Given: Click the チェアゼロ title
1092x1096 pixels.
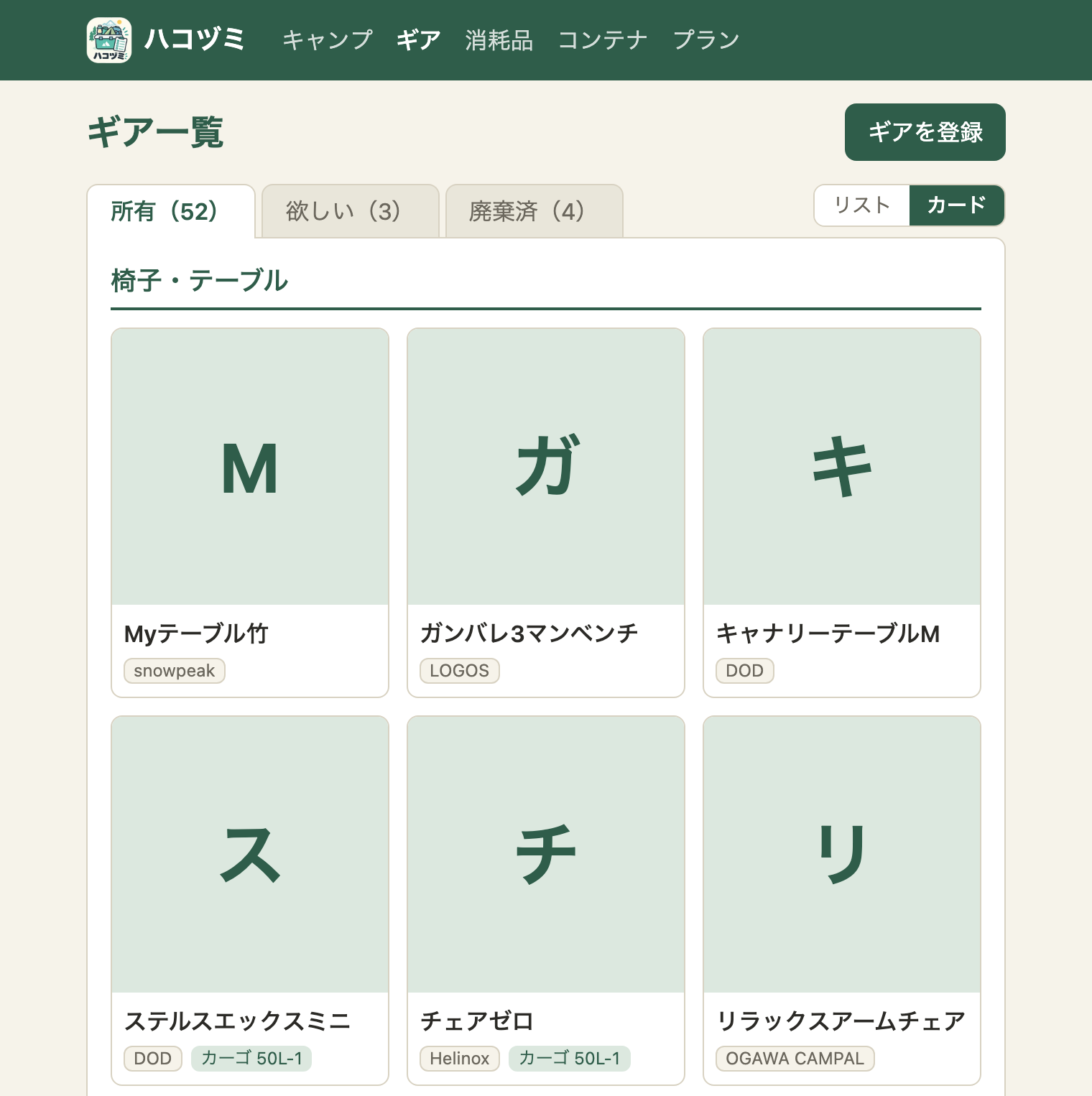Looking at the screenshot, I should (x=477, y=1021).
